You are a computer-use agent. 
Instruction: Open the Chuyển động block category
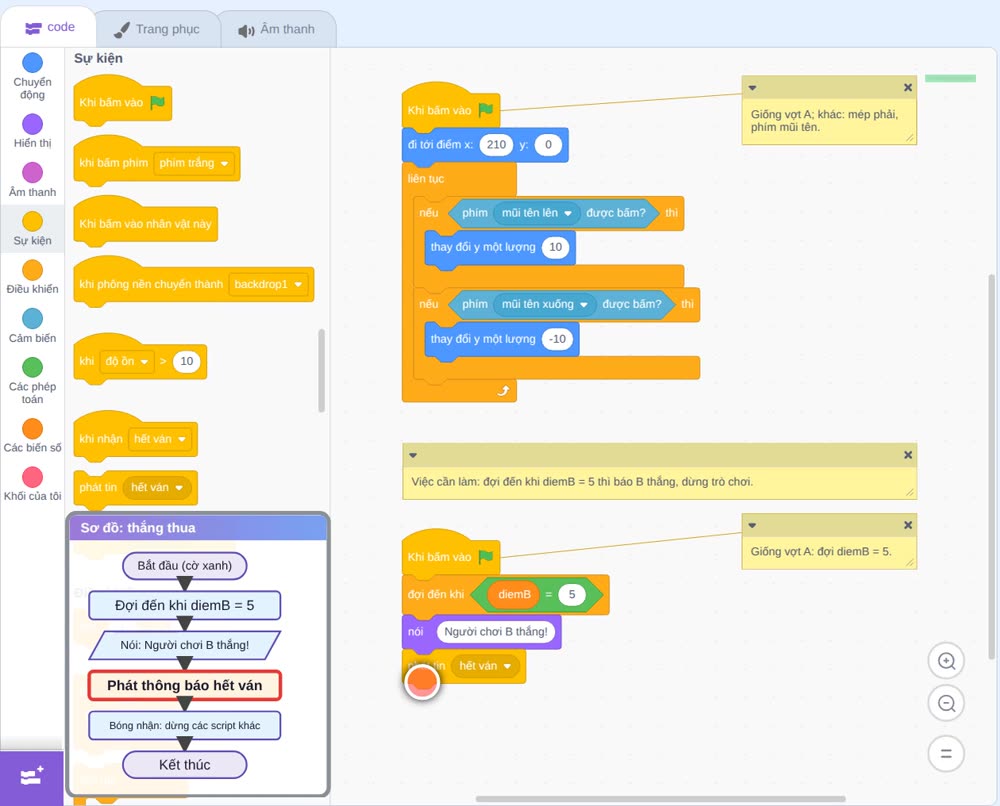click(x=33, y=77)
